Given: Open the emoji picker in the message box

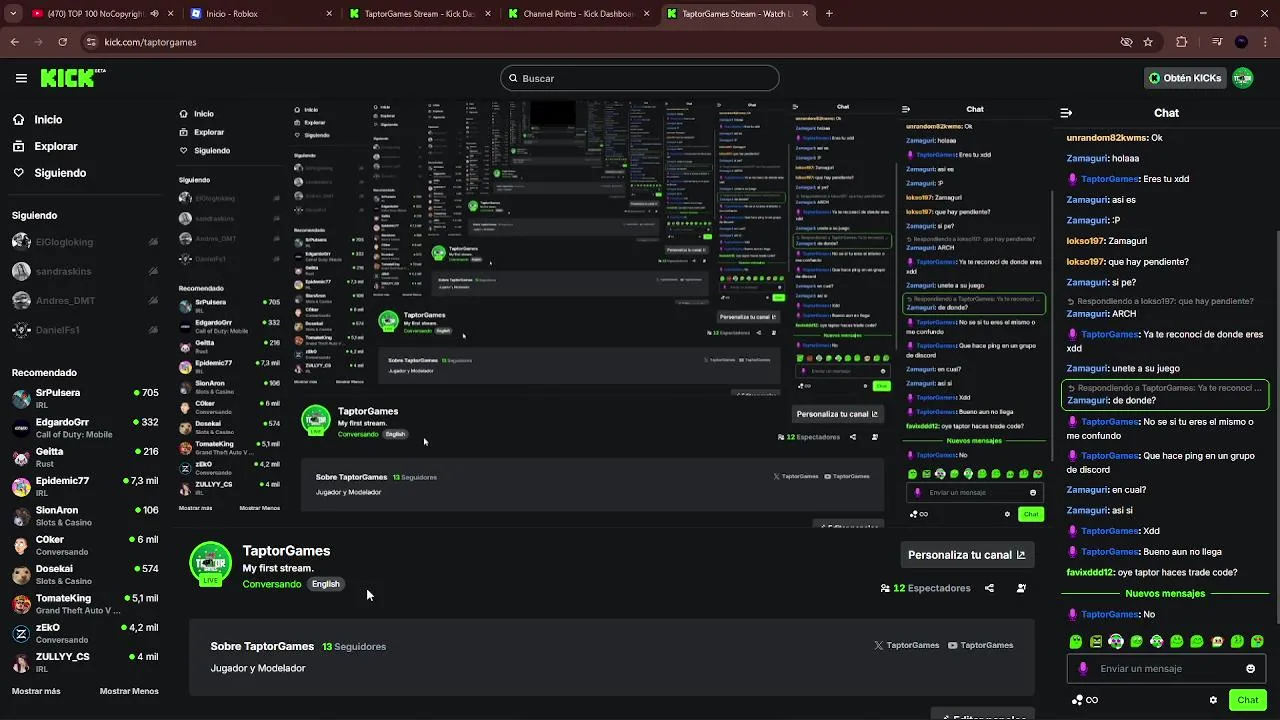Looking at the screenshot, I should tap(1250, 669).
